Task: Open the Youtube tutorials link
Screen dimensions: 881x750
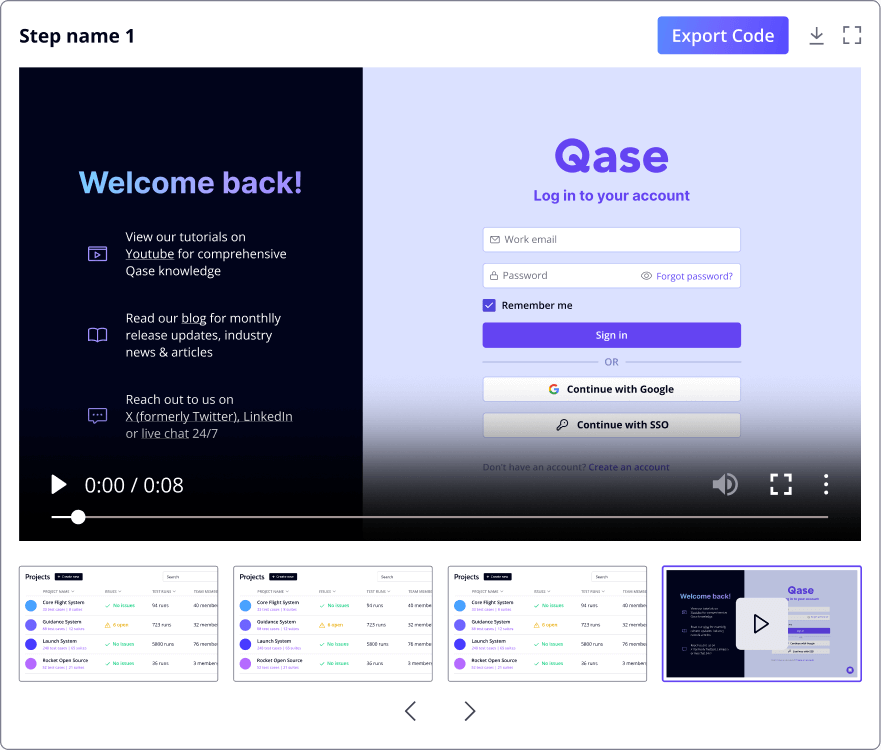Action: tap(149, 254)
